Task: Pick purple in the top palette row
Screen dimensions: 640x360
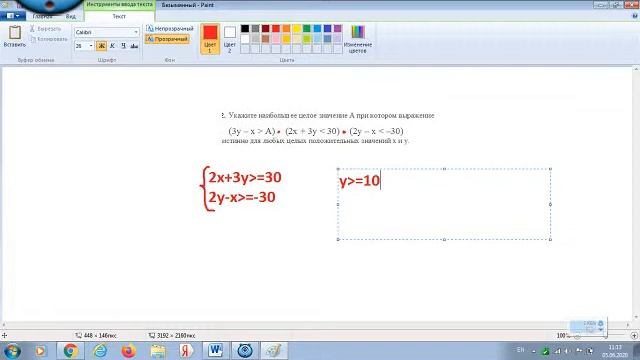Action: pyautogui.click(x=338, y=28)
